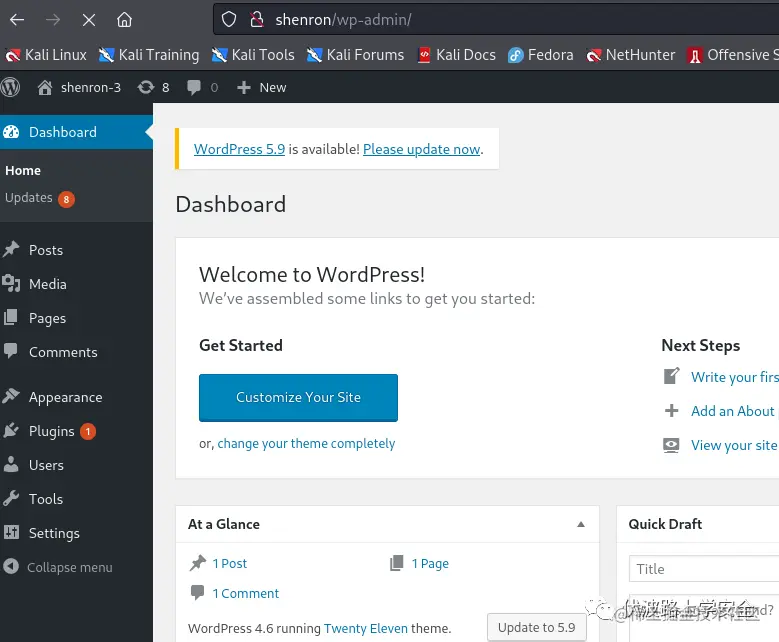Click the plus icon beside Add an About
Viewport: 779px width, 642px height.
tap(672, 410)
